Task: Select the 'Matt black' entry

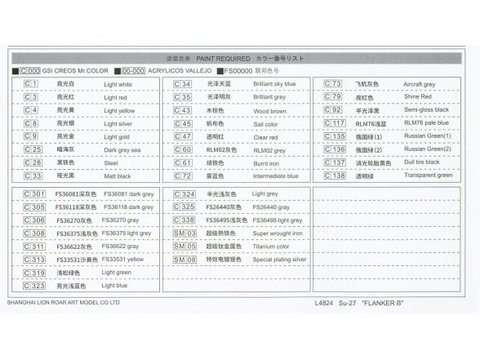Action: coord(117,176)
